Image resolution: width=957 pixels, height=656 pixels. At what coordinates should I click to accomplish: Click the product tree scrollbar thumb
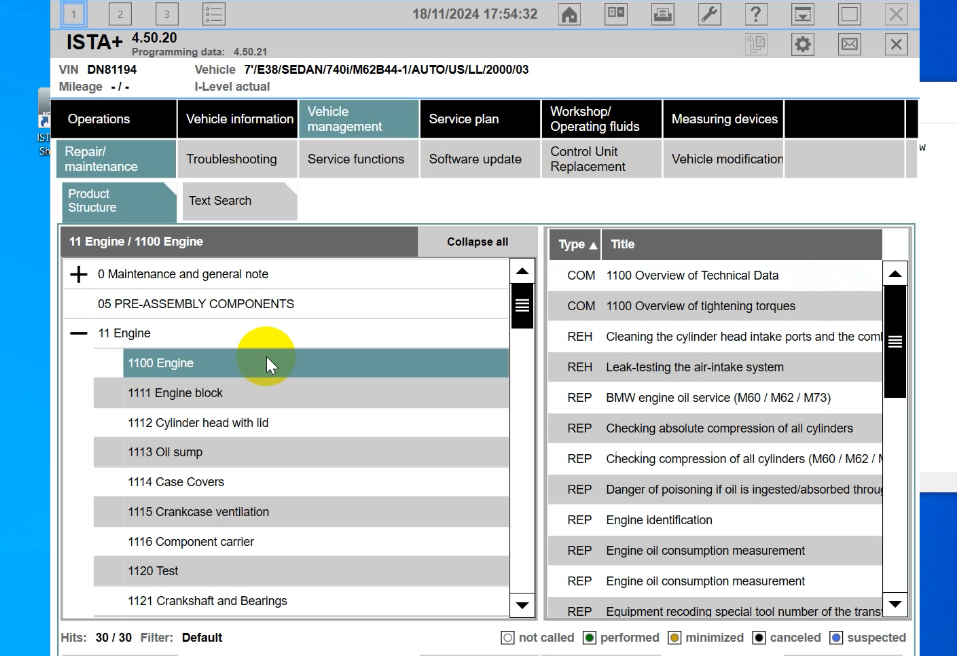(522, 306)
